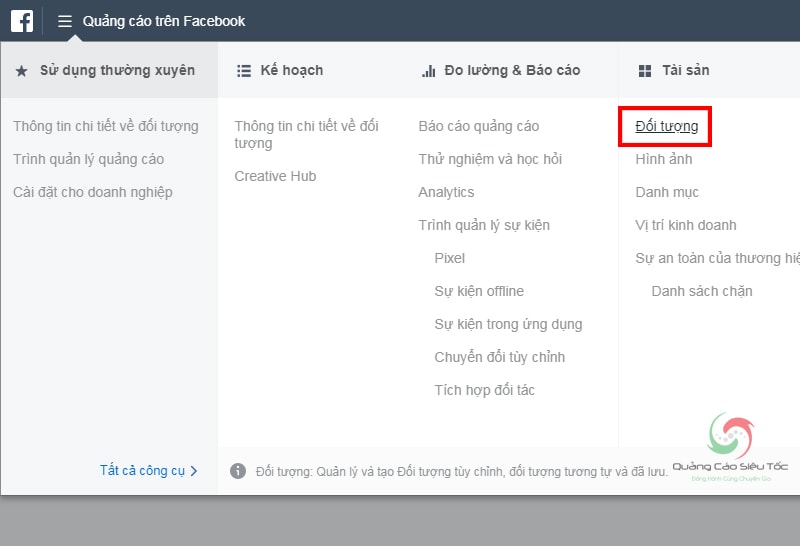Select the Sử dụng thường xuyên heading
Screen dimensions: 800x546
117,70
